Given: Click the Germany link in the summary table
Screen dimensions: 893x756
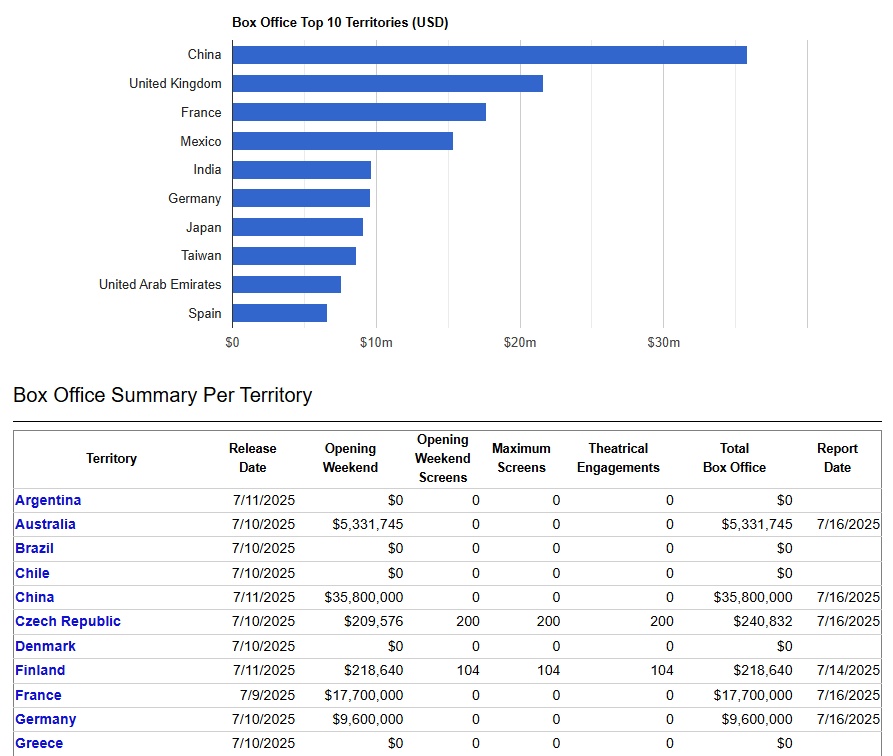Looking at the screenshot, I should point(46,719).
